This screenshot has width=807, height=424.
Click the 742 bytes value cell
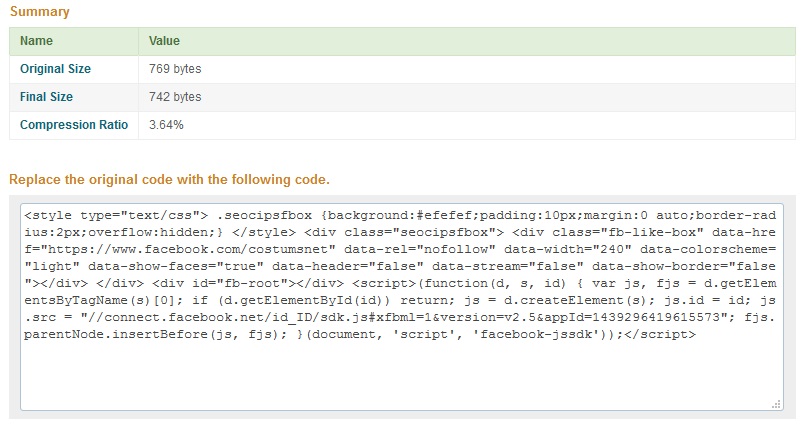tap(175, 97)
